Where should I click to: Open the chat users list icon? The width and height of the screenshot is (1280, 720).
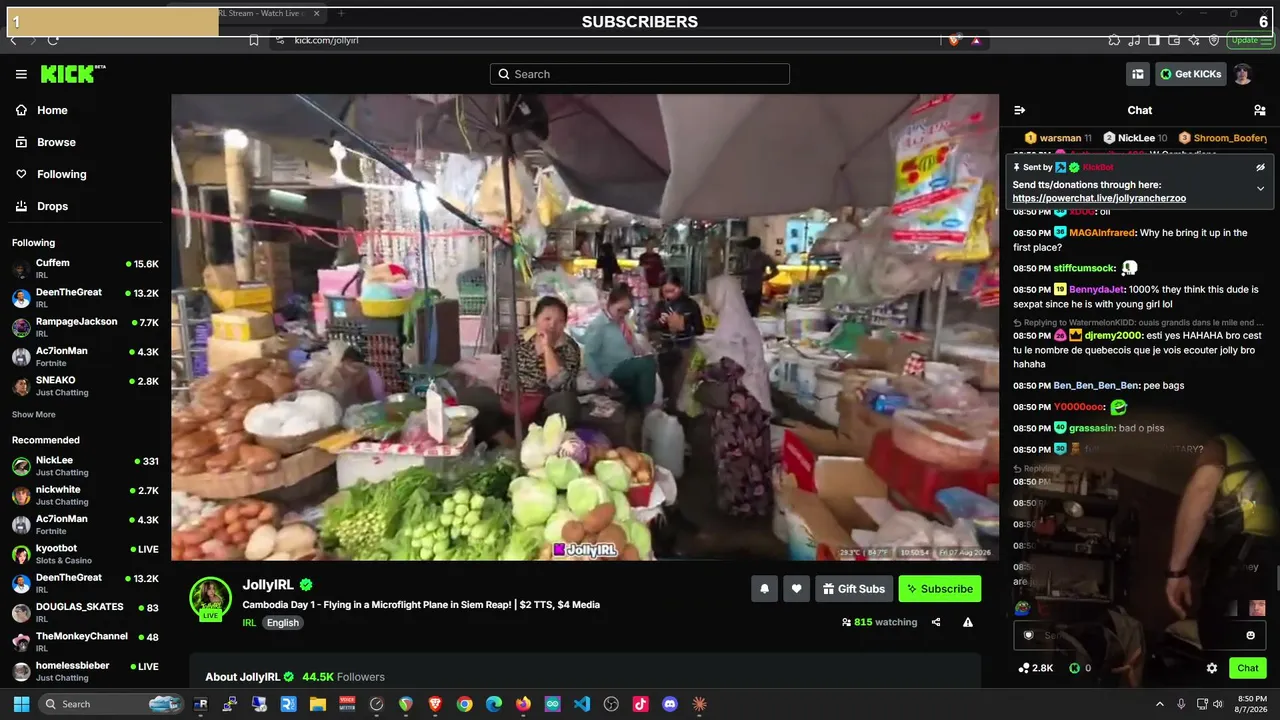pos(1259,110)
